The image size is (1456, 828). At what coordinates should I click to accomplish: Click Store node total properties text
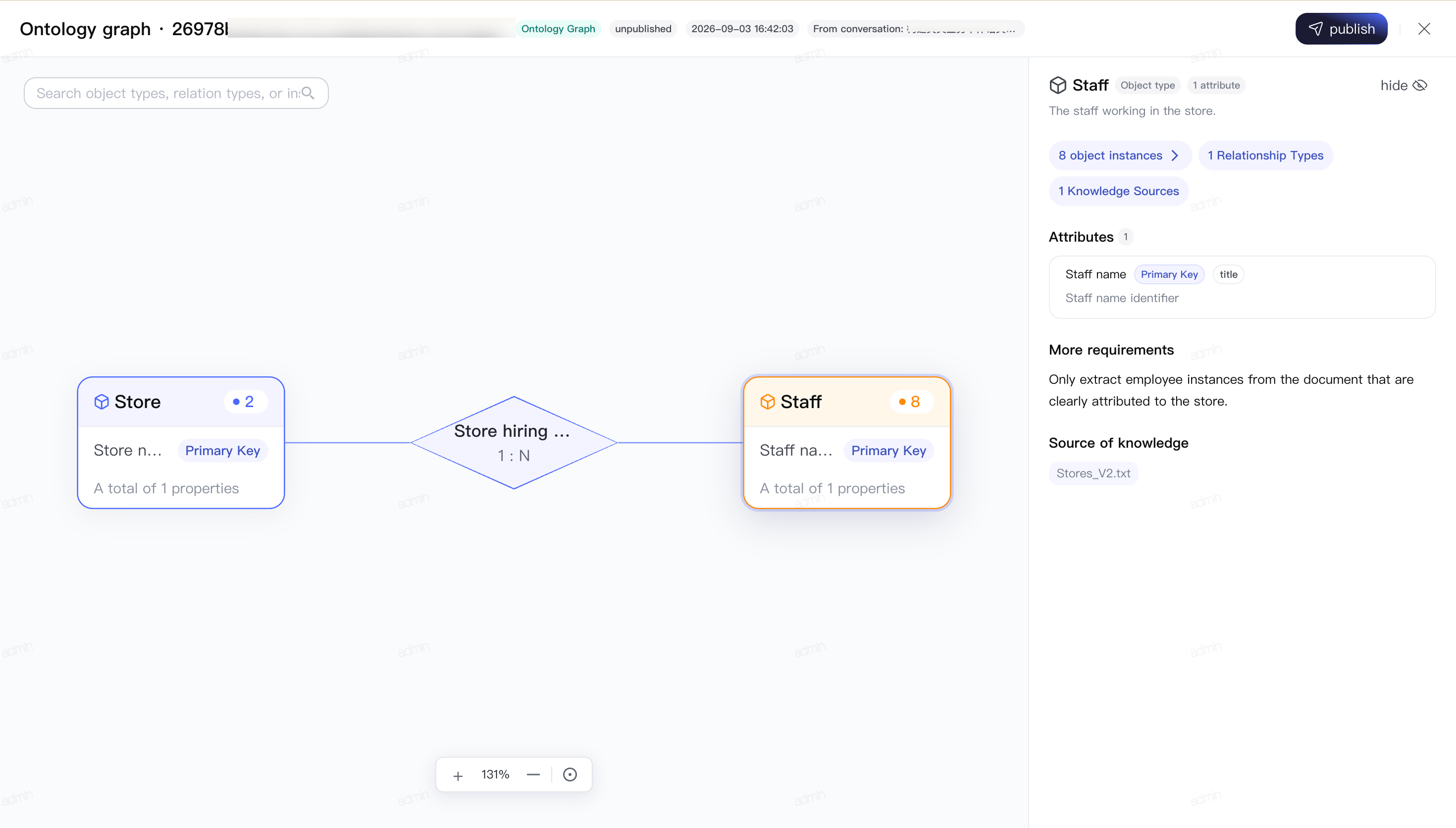pos(166,488)
